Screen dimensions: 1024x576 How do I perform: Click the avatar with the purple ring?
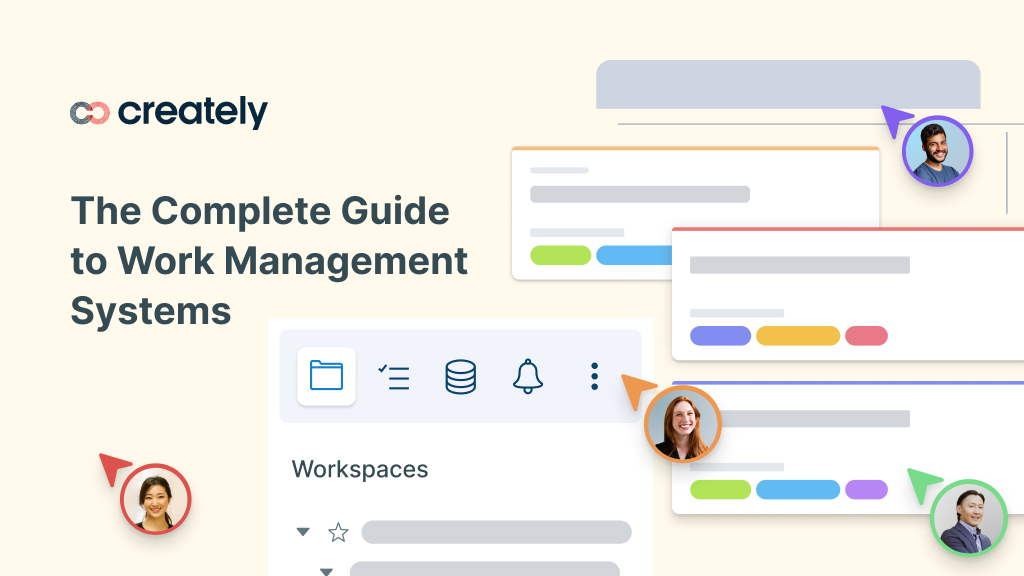937,151
